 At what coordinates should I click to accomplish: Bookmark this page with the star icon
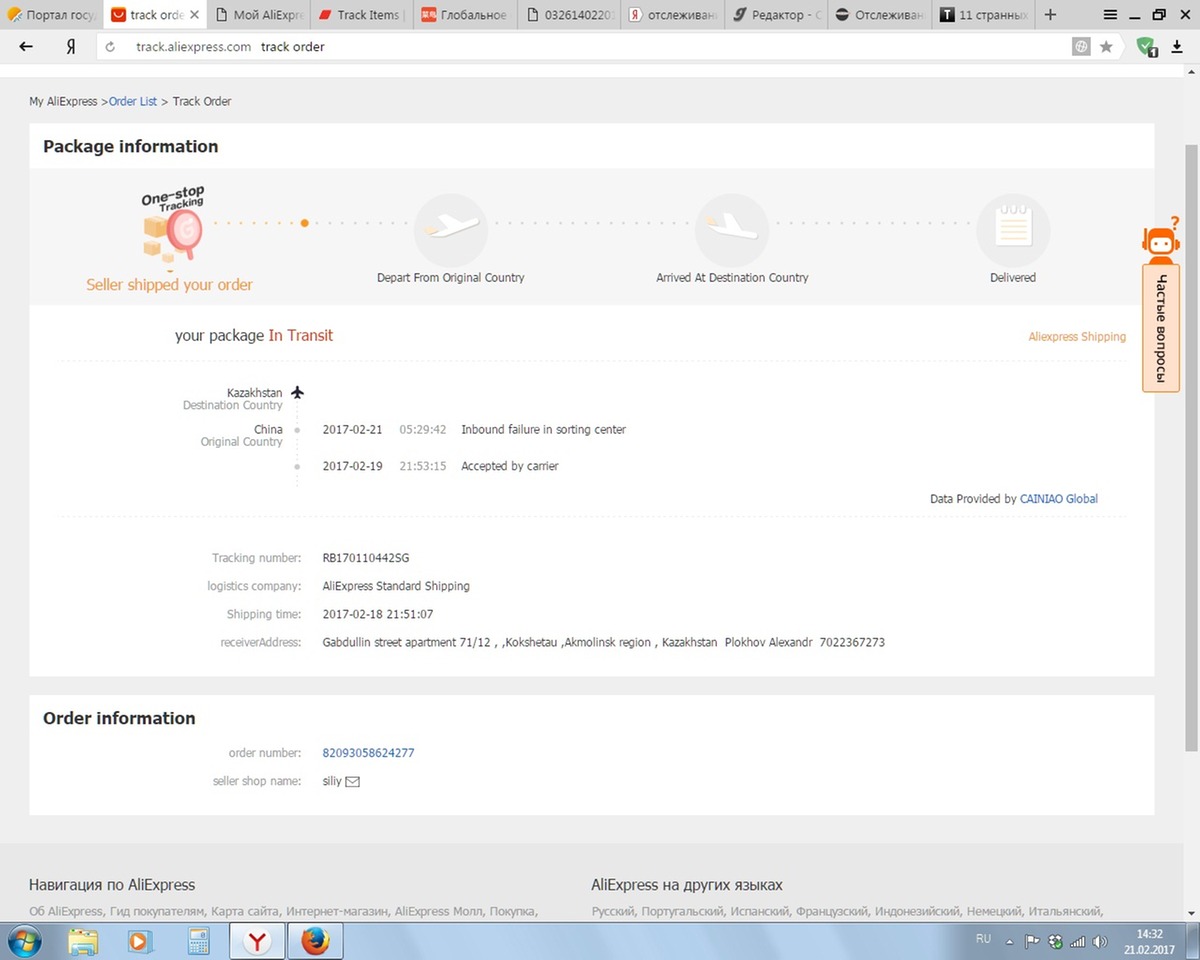pyautogui.click(x=1106, y=46)
